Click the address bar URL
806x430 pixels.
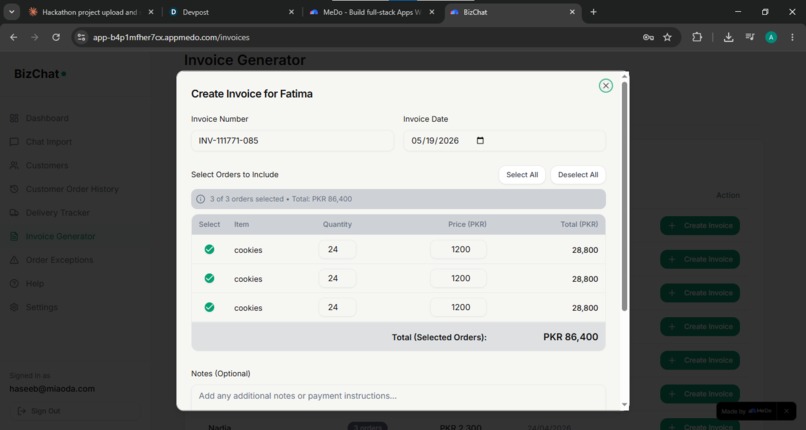[171, 38]
